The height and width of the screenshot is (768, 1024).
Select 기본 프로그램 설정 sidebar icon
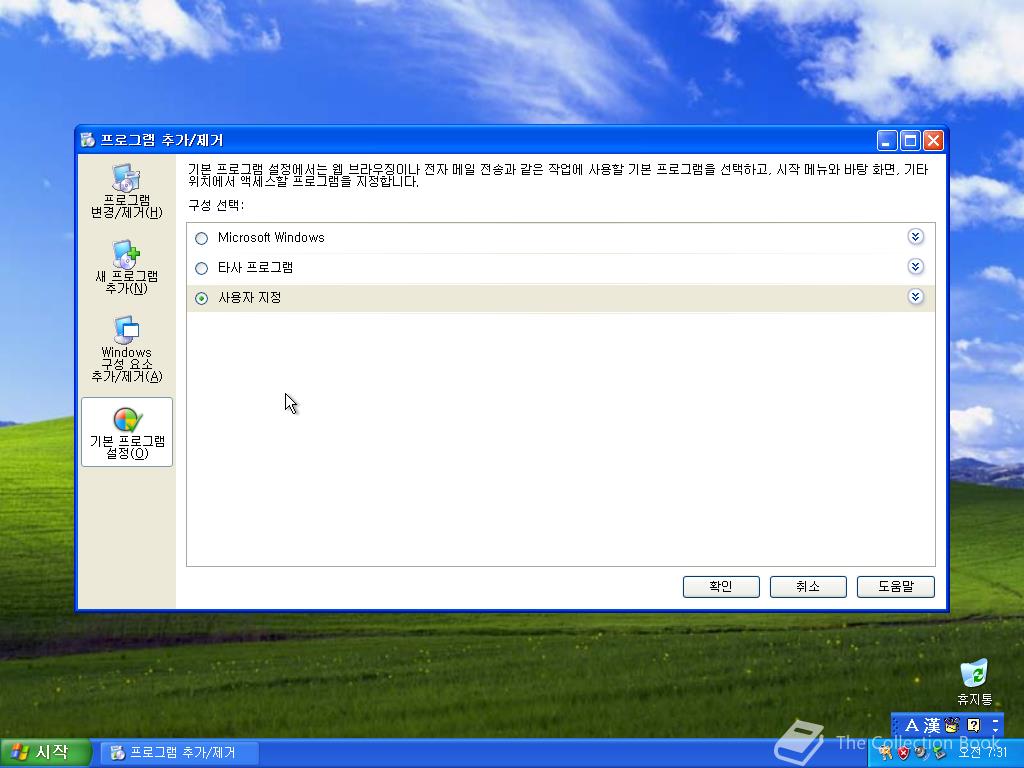click(127, 432)
